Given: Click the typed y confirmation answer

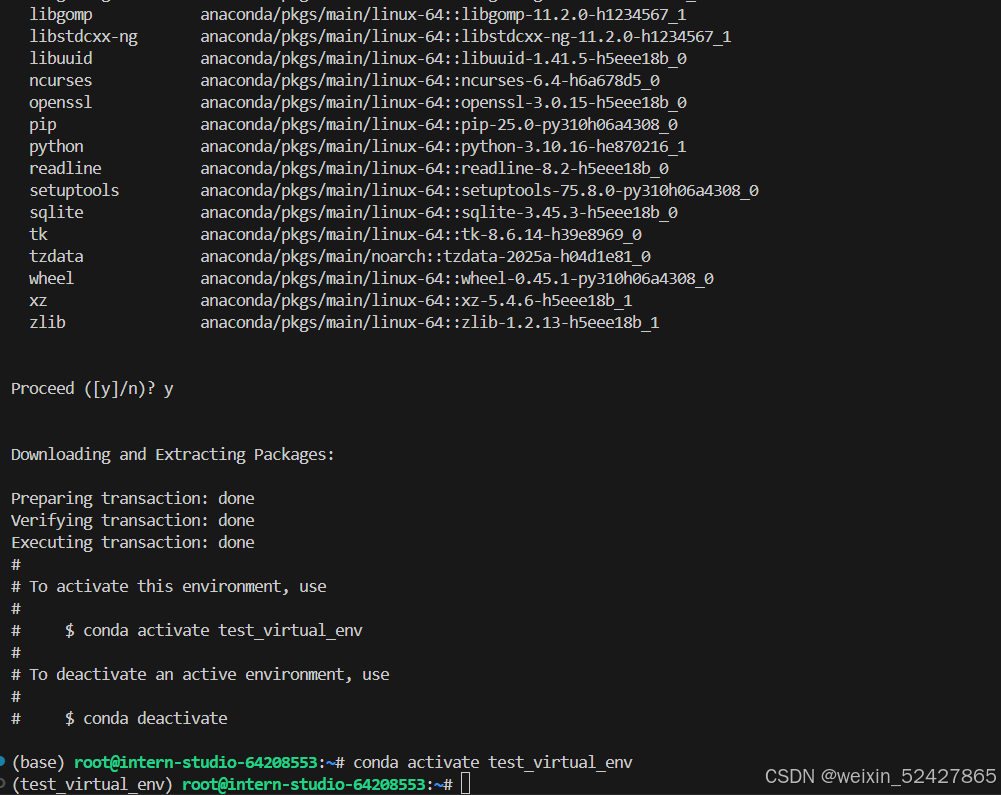Looking at the screenshot, I should [168, 388].
